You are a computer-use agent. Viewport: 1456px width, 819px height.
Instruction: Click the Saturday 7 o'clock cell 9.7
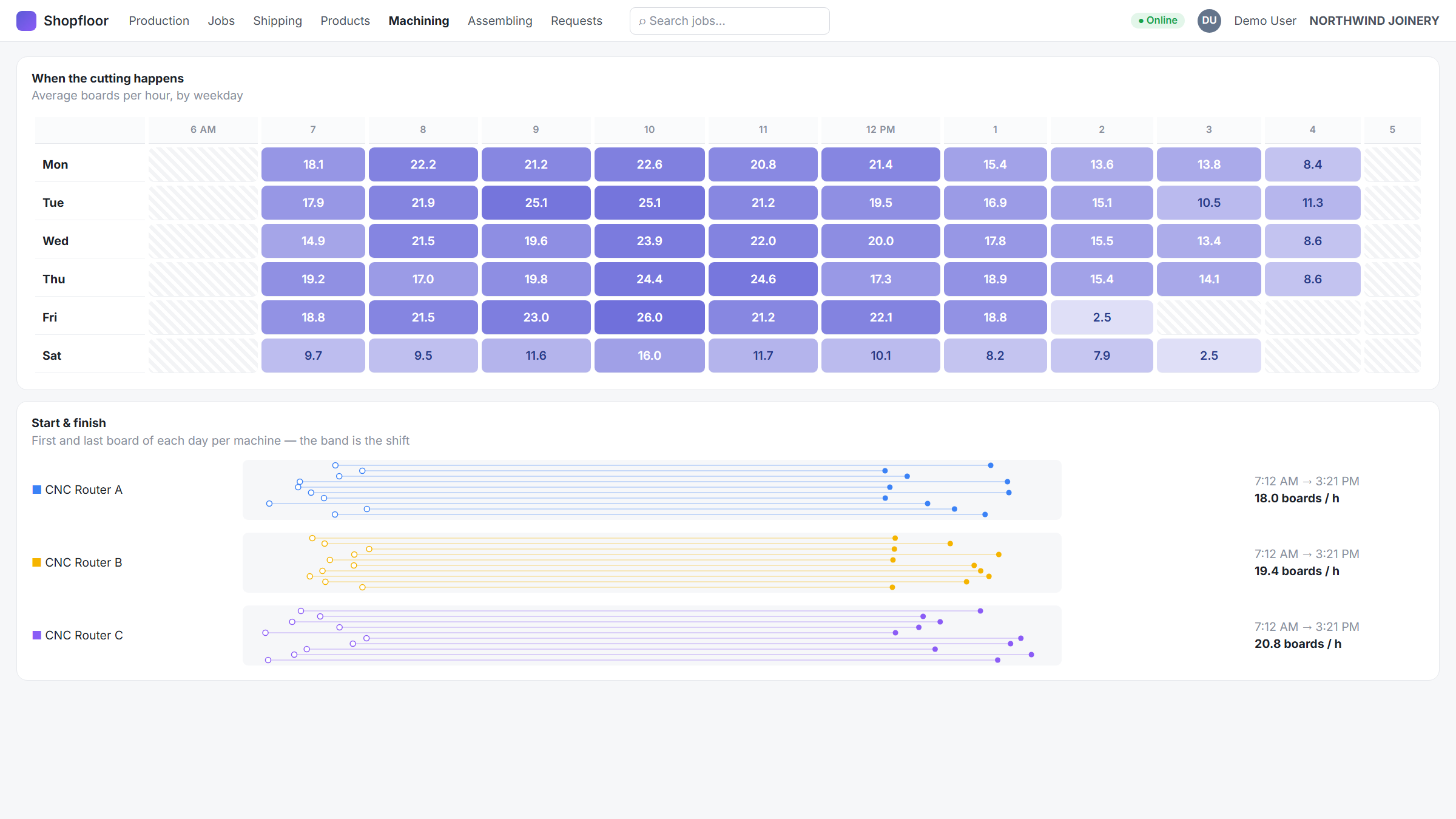coord(313,356)
